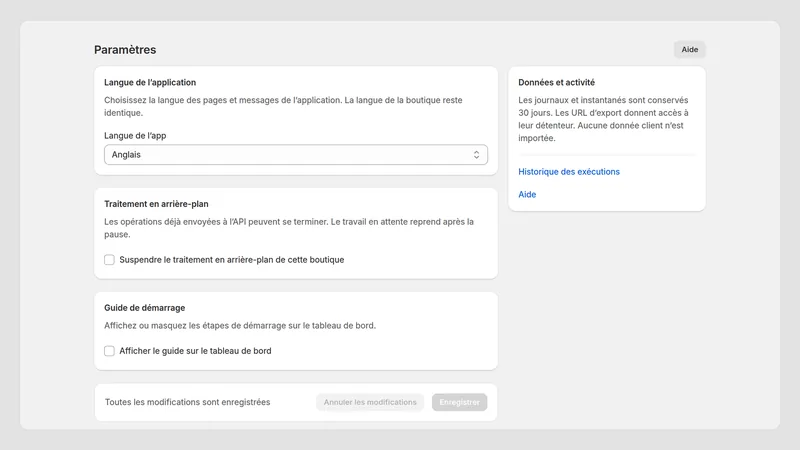Click the Guide de démarrage card heading
The image size is (800, 450).
point(144,308)
